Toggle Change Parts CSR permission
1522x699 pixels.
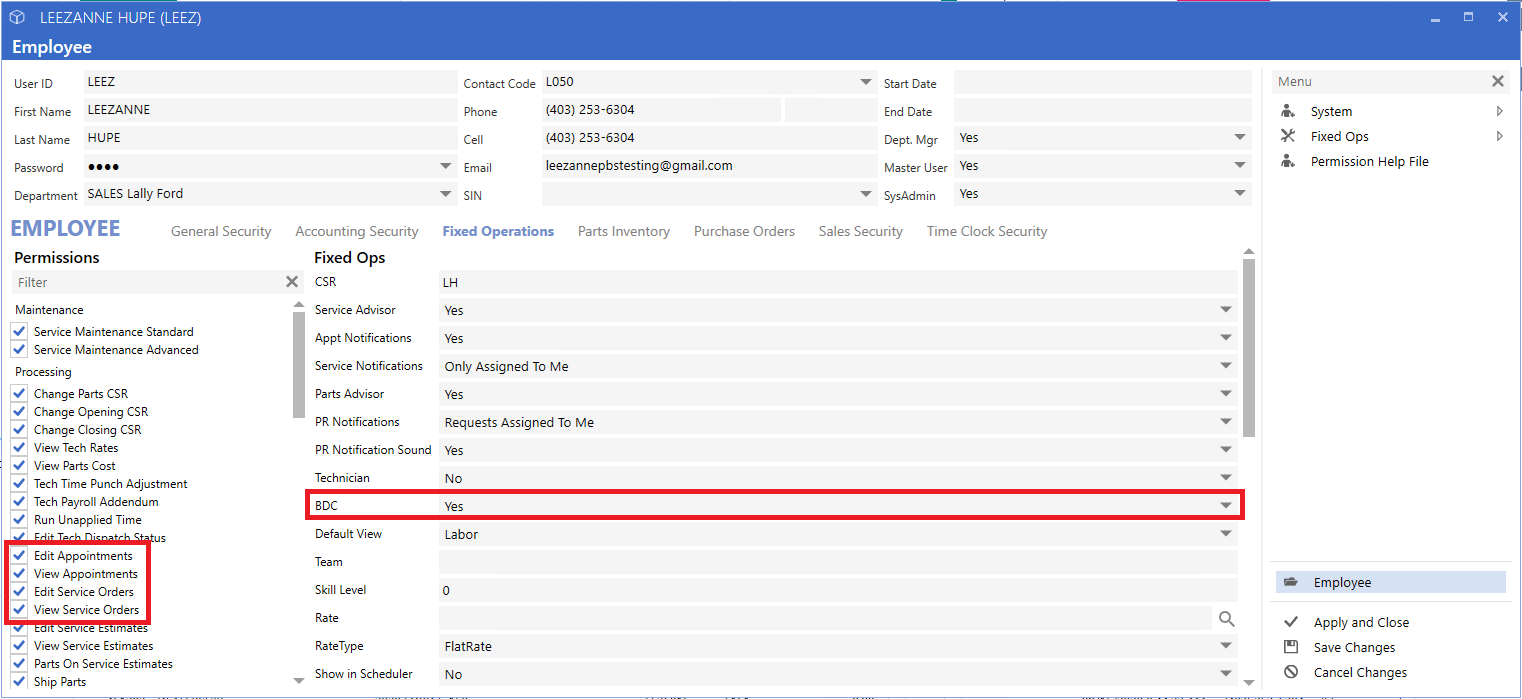tap(19, 393)
